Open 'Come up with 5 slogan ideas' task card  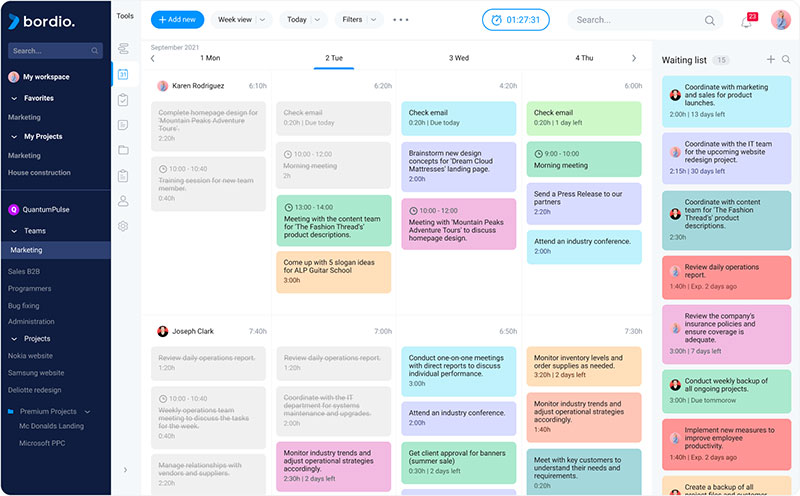334,272
